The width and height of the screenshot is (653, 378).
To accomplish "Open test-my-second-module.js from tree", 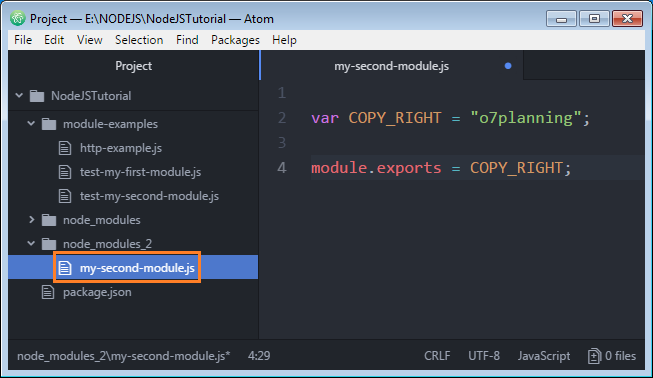I will (x=149, y=196).
